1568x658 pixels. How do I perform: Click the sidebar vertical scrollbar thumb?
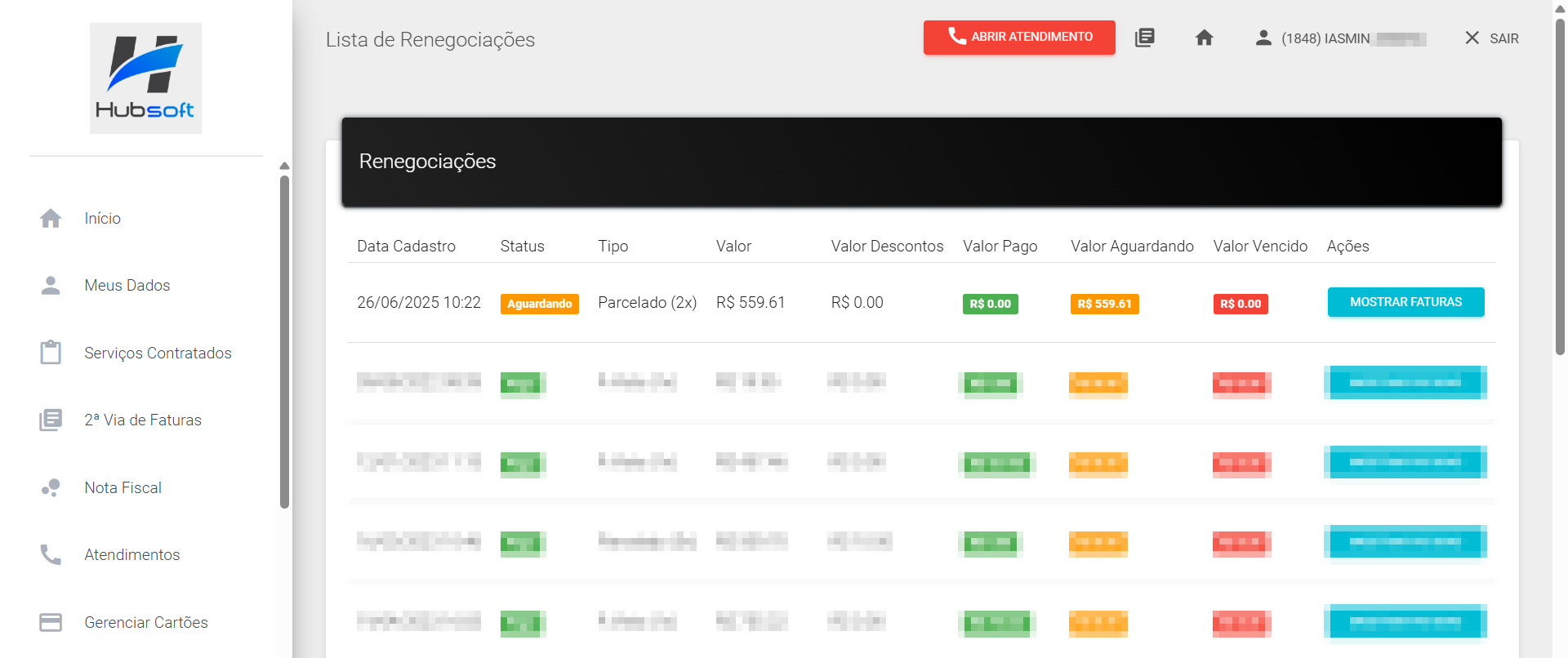click(285, 341)
